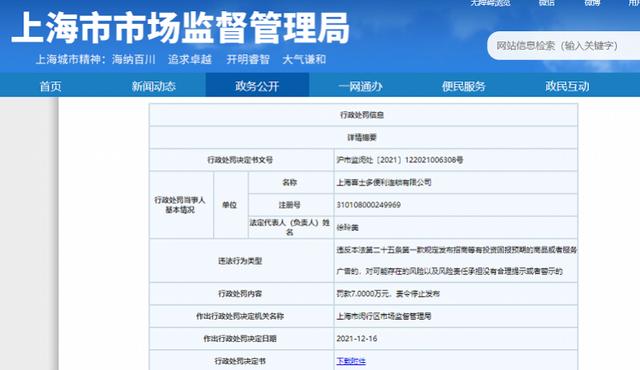Click the registration number 310108000249969
Screen dimensions: 640x370
(x=369, y=205)
